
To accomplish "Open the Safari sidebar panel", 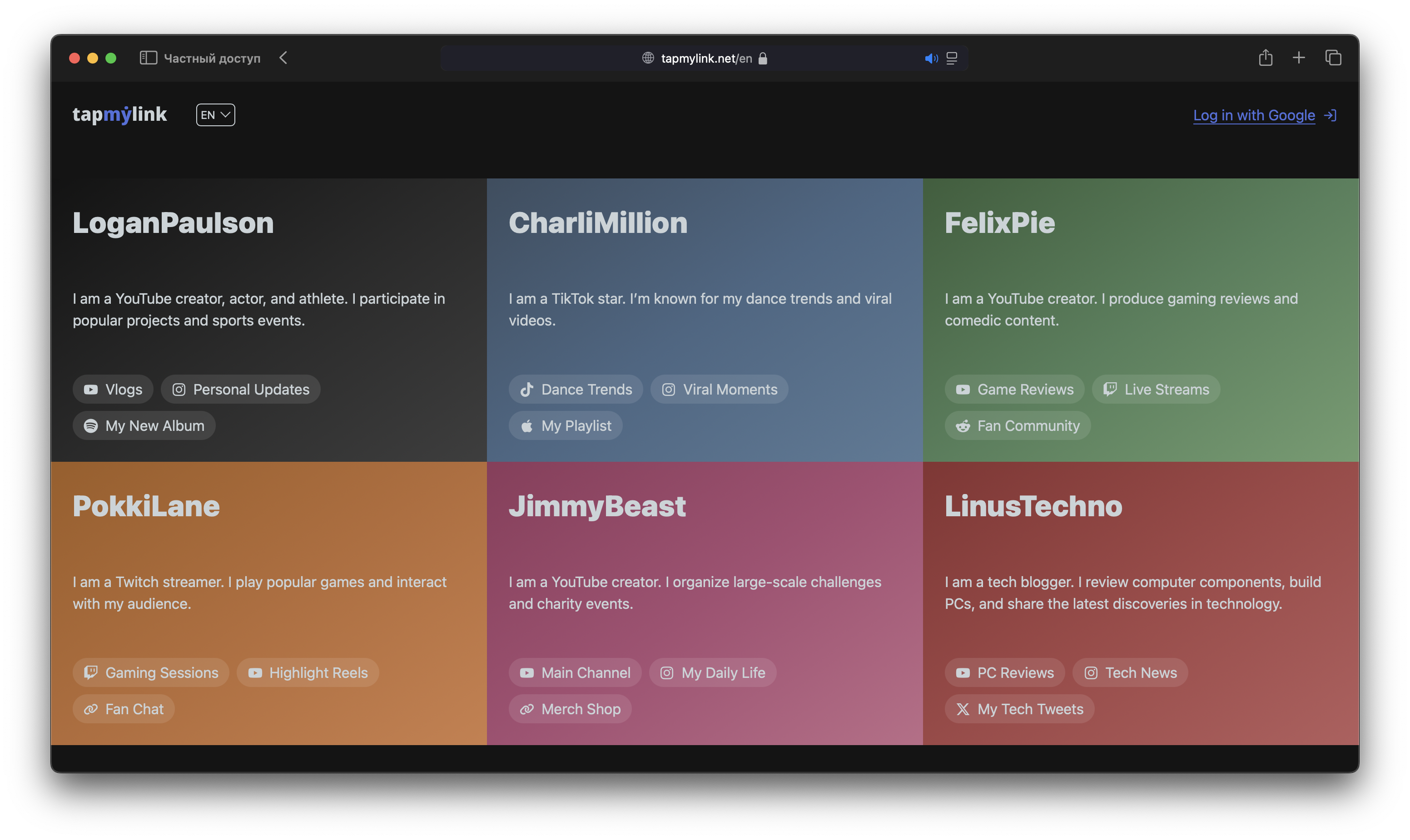I will tap(149, 58).
